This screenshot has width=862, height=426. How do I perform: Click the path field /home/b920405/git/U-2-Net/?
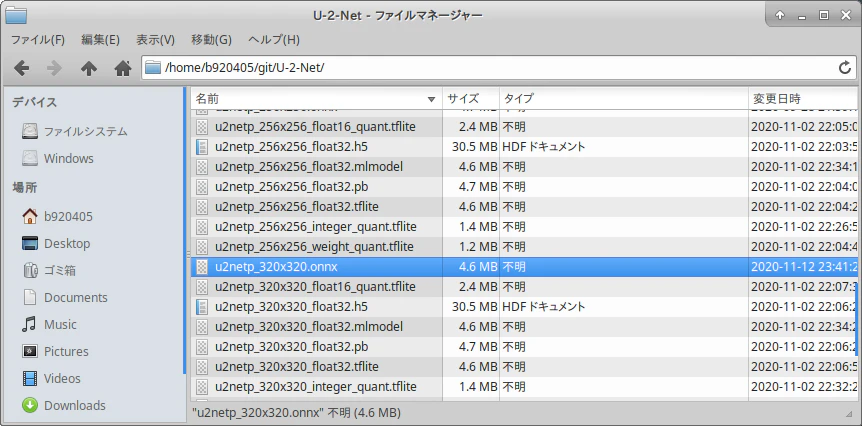(498, 68)
